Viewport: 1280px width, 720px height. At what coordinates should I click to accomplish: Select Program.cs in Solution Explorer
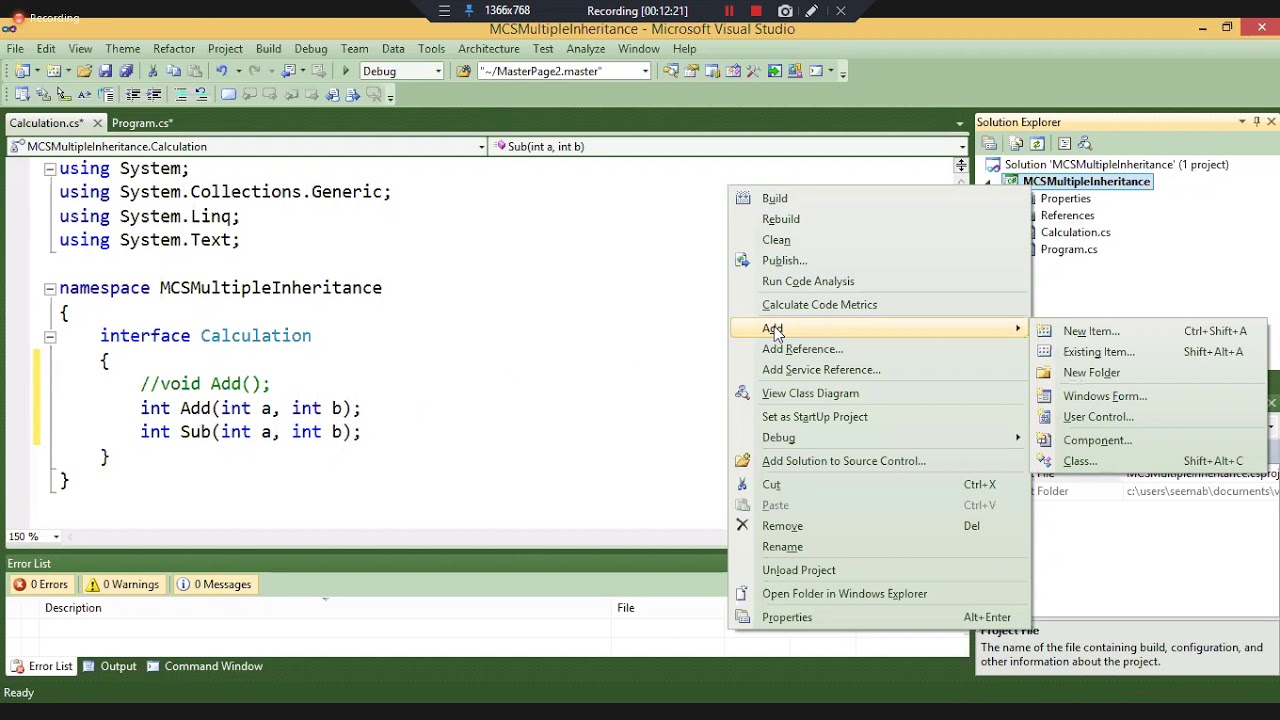pyautogui.click(x=1068, y=249)
